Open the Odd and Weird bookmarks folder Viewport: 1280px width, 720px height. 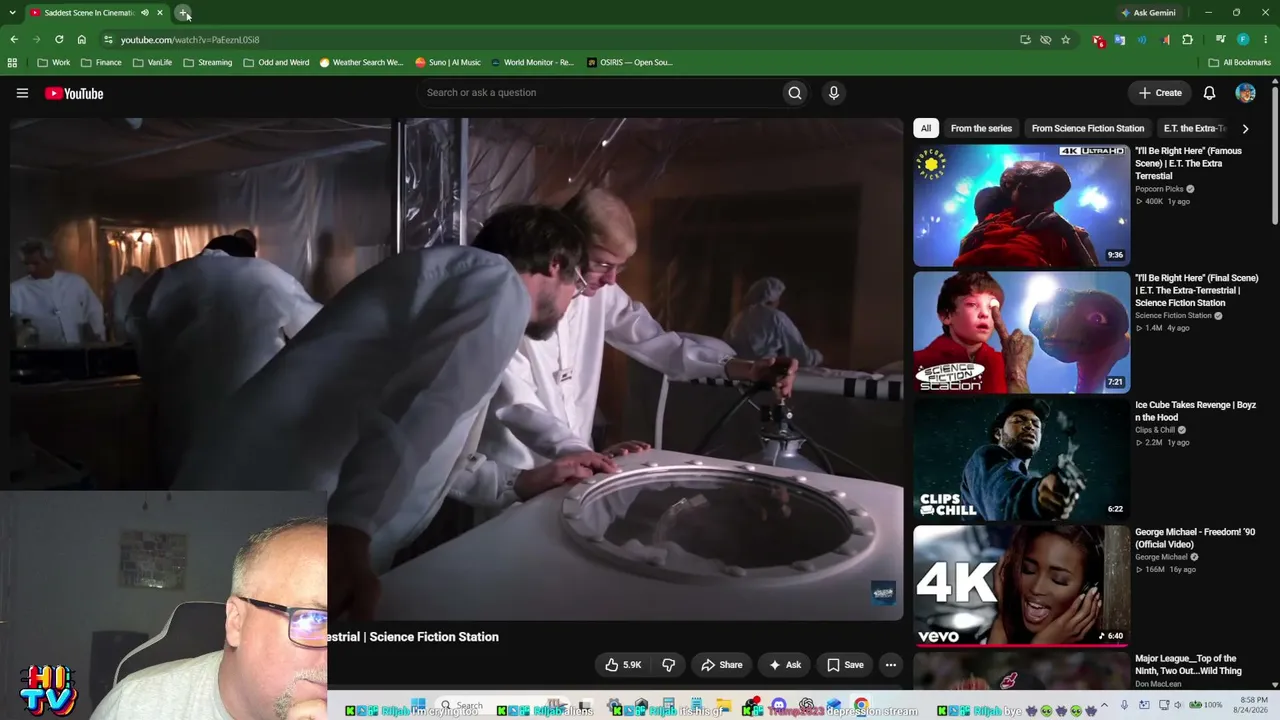[276, 62]
